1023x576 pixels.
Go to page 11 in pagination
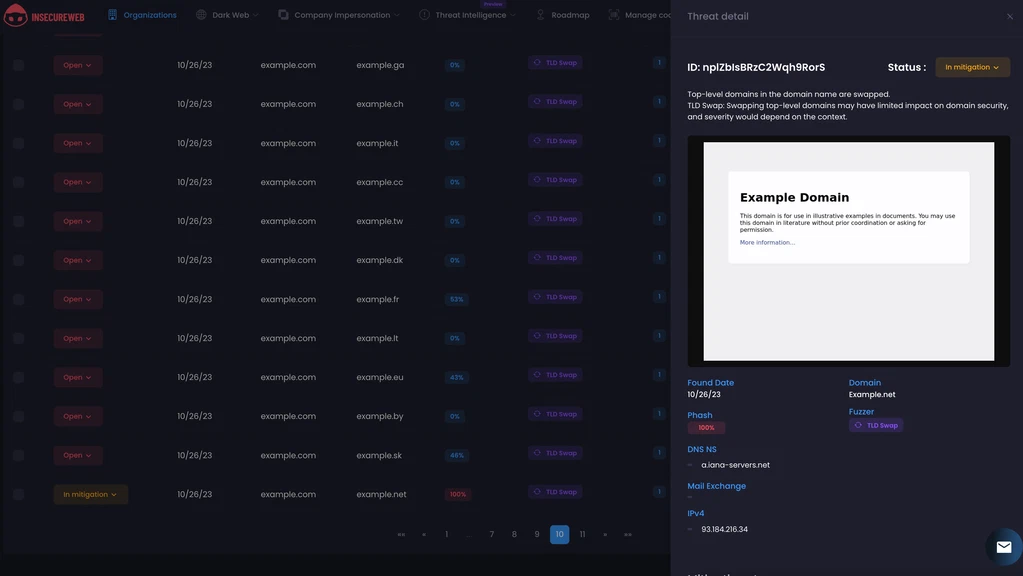point(582,534)
